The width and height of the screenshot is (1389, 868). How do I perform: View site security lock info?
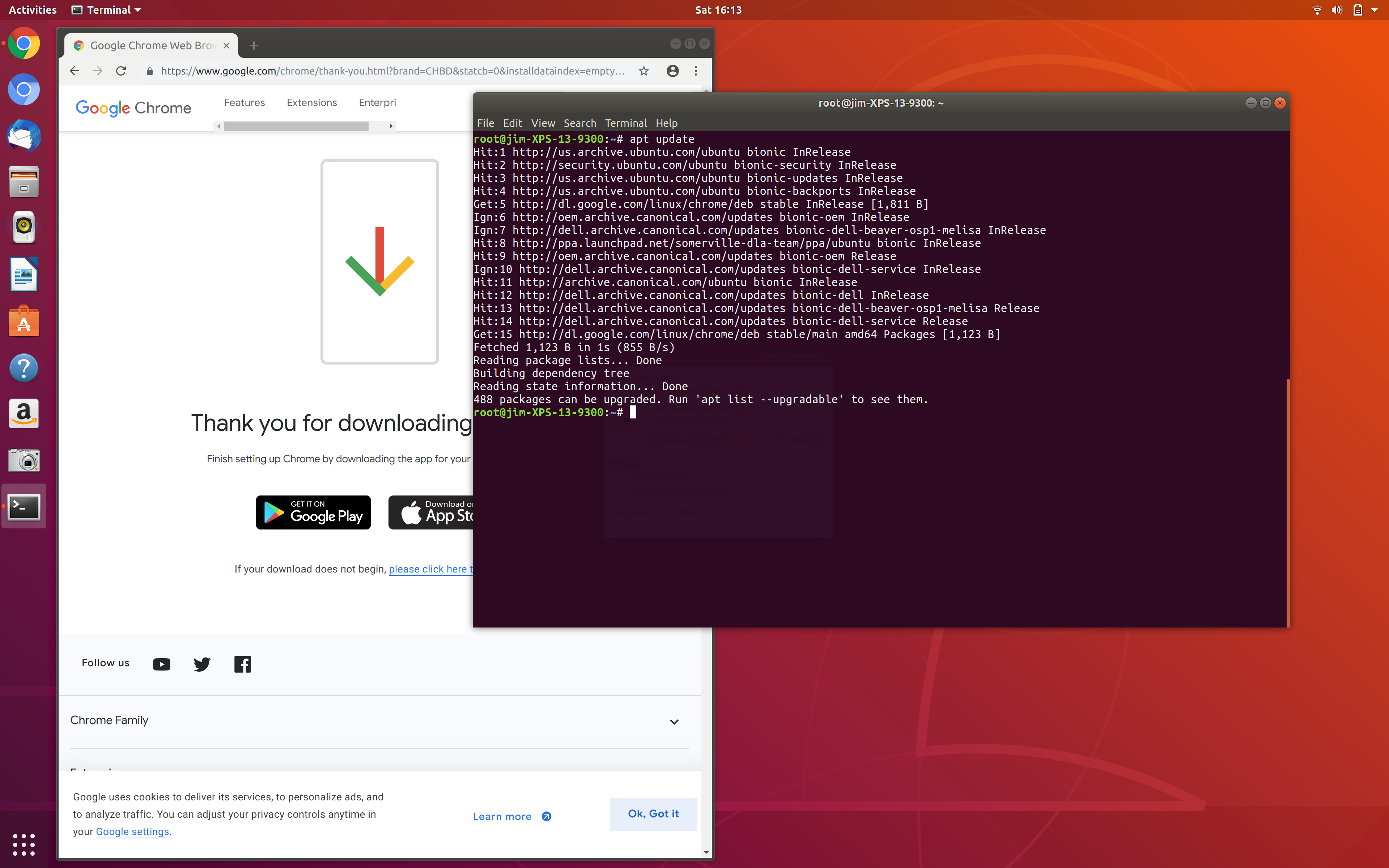point(150,71)
